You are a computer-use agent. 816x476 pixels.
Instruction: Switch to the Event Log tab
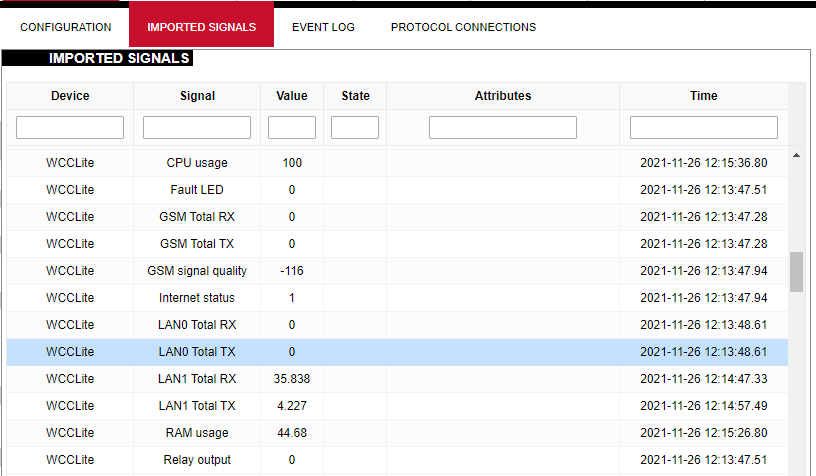click(323, 27)
